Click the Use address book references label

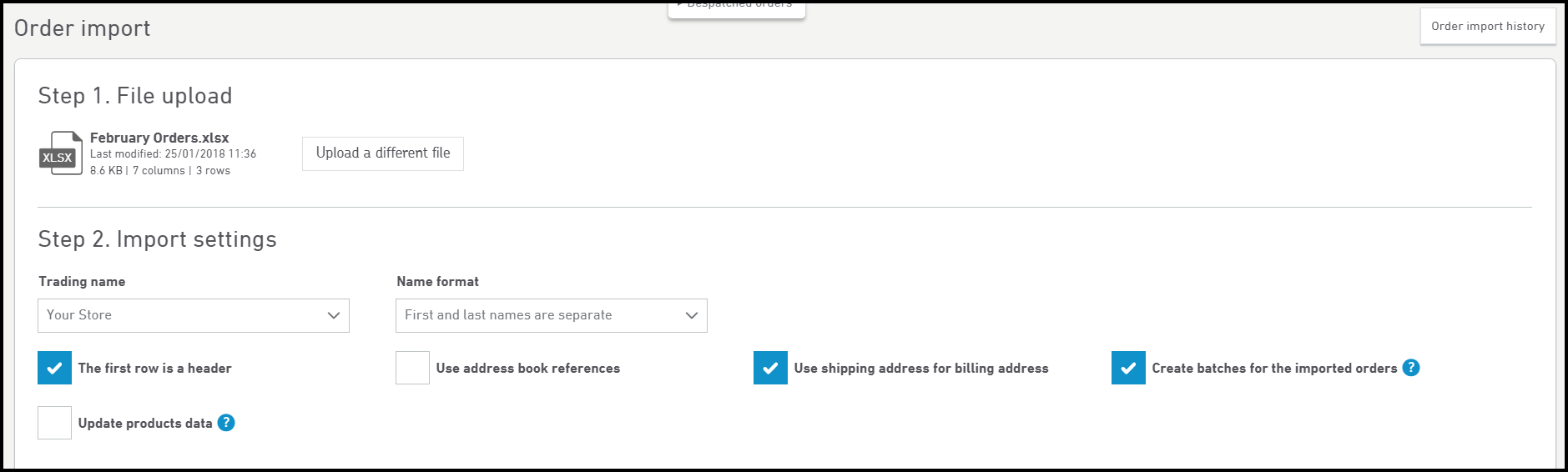(x=528, y=368)
